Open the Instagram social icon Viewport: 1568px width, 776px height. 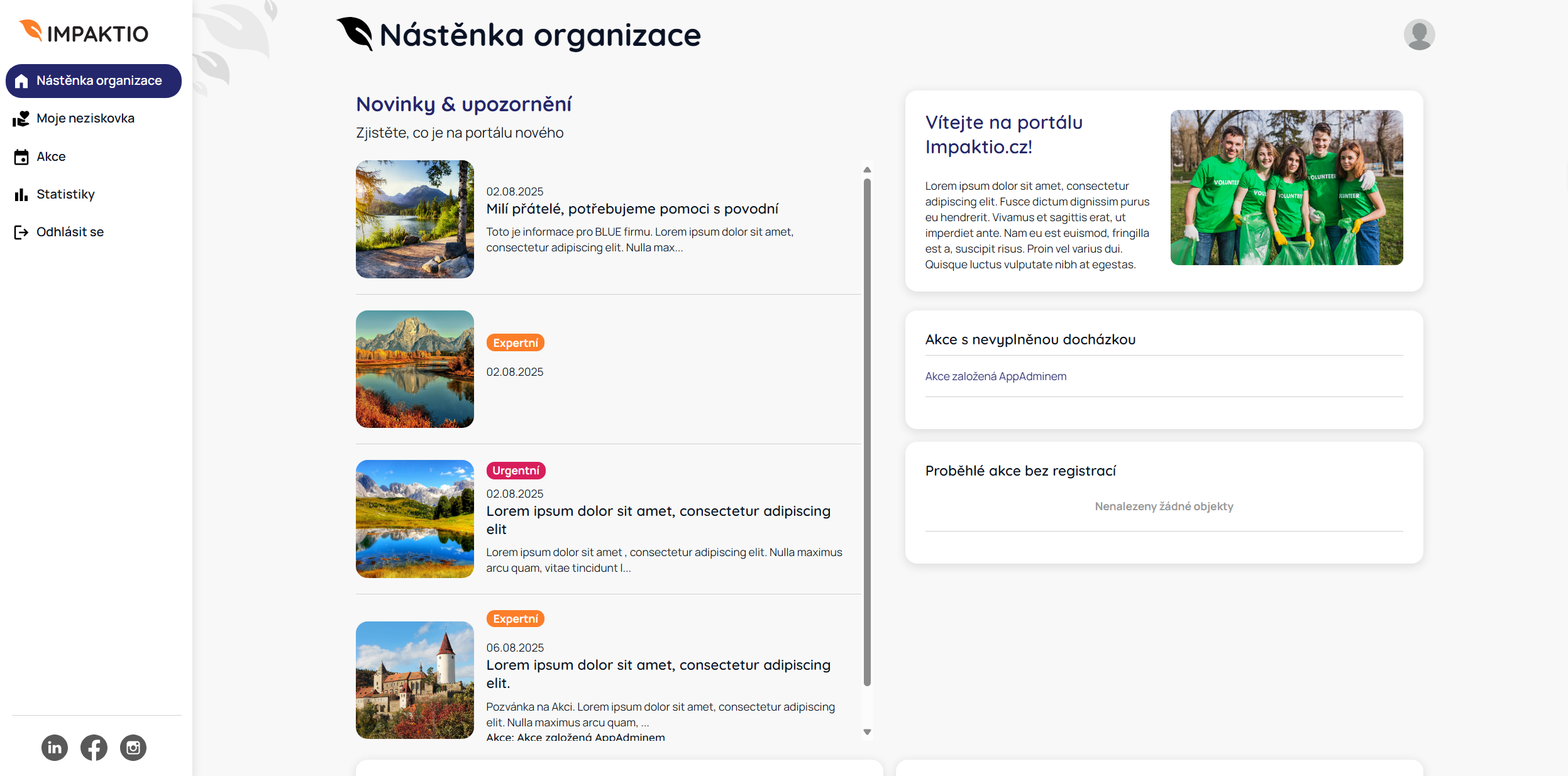click(133, 748)
